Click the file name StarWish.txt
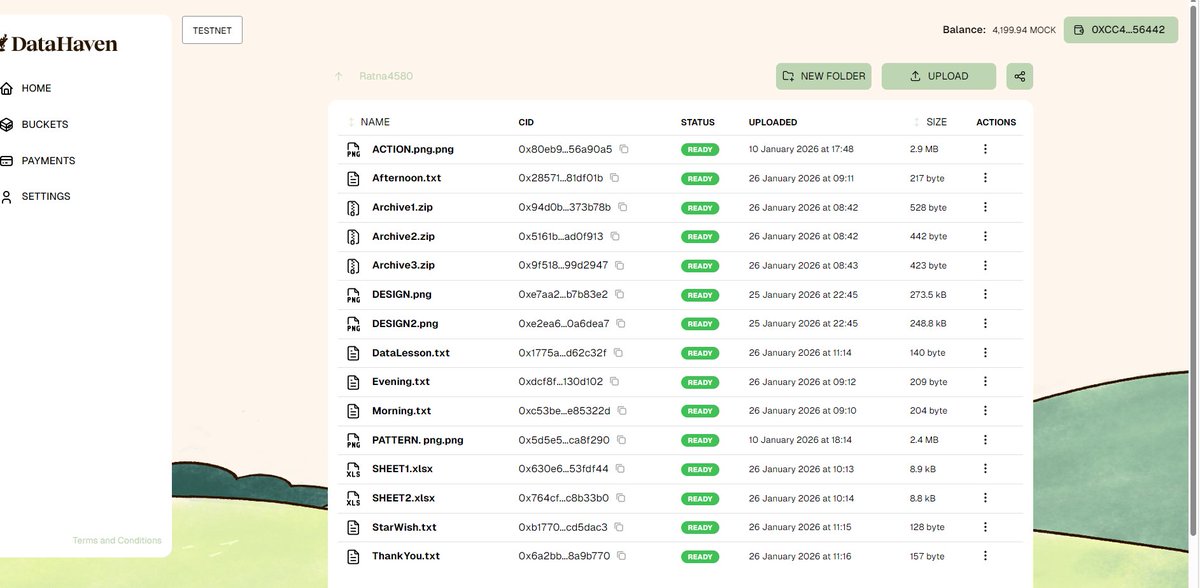Viewport: 1200px width, 588px height. 404,527
